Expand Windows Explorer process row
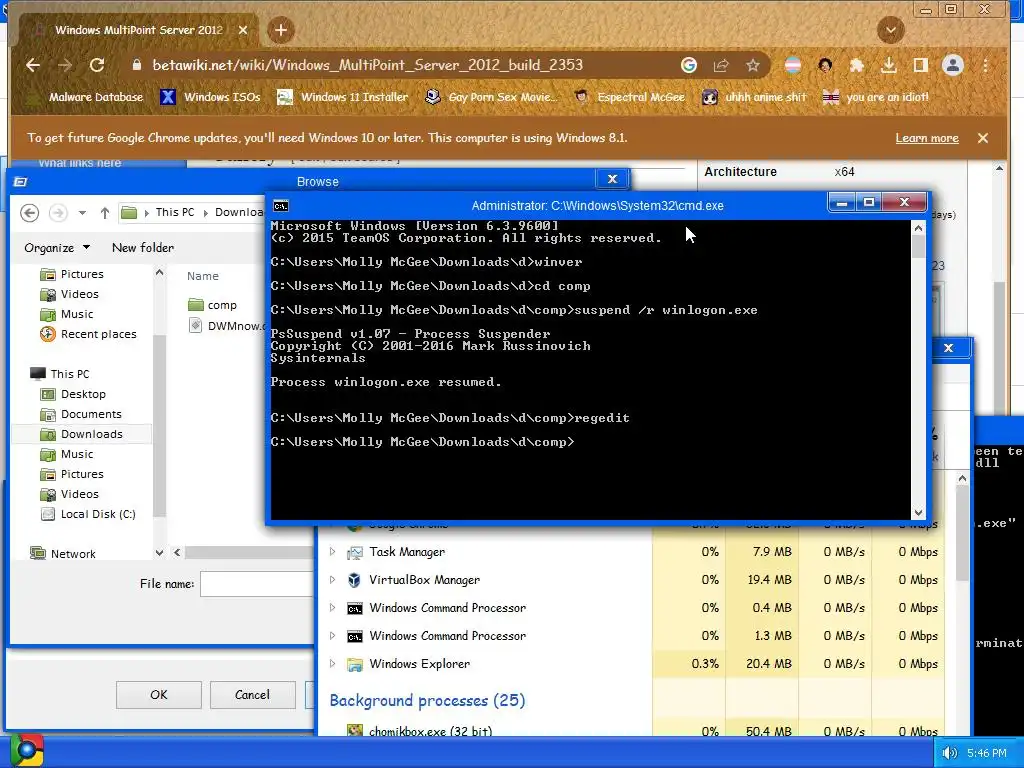This screenshot has height=768, width=1024. pos(332,664)
